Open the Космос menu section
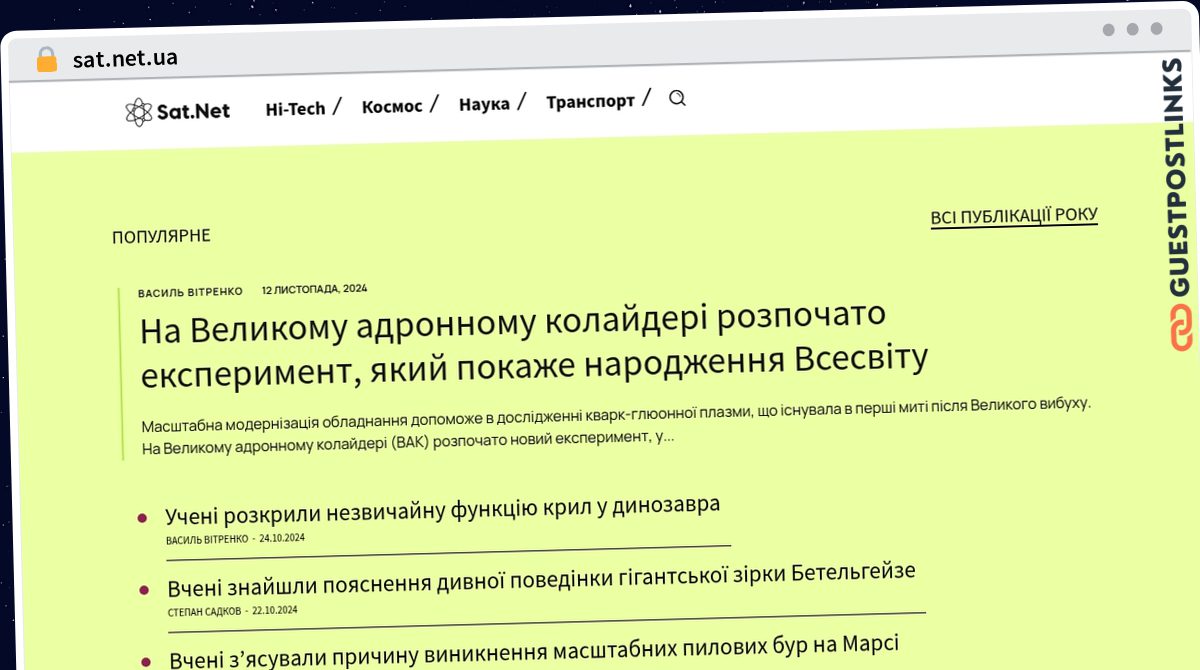 click(x=392, y=106)
